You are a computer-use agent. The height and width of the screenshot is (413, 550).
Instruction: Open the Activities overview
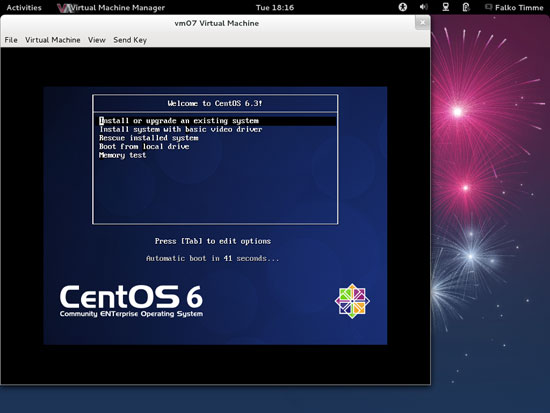(x=24, y=7)
